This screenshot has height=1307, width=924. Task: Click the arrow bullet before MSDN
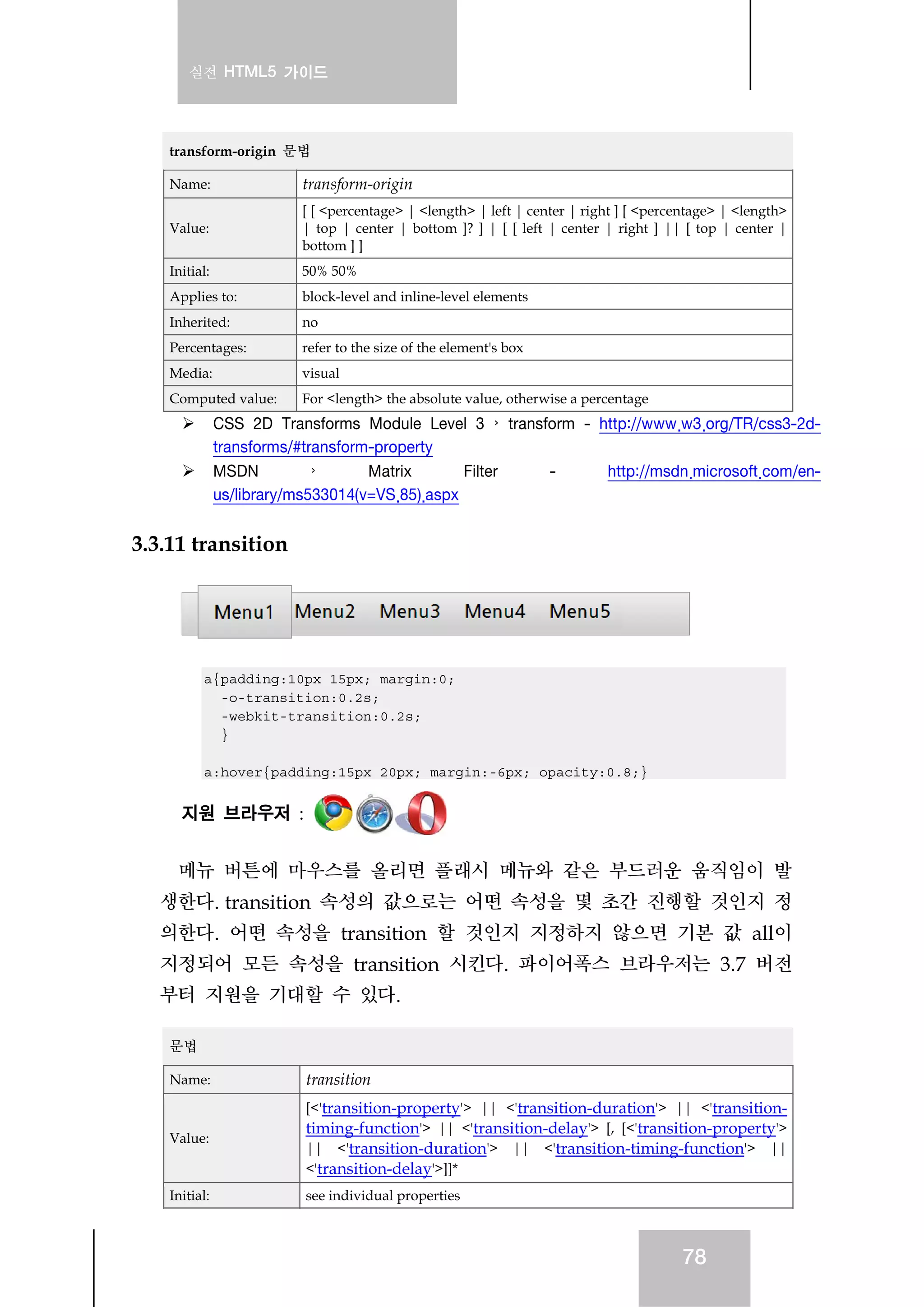[189, 471]
